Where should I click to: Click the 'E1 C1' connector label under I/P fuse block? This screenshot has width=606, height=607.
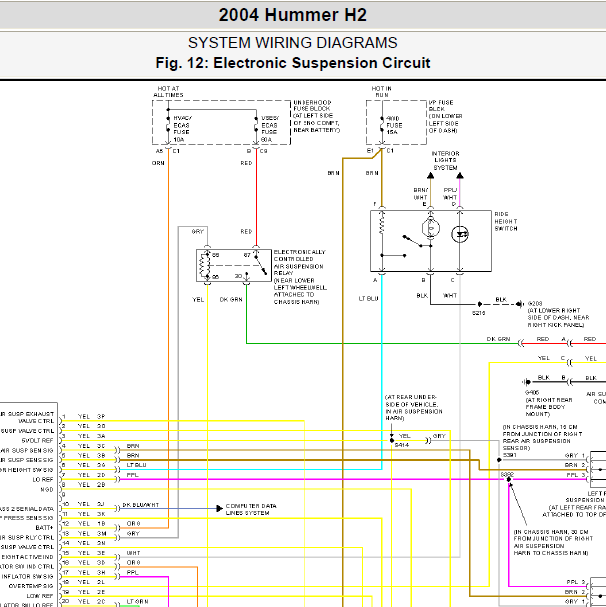pos(380,151)
